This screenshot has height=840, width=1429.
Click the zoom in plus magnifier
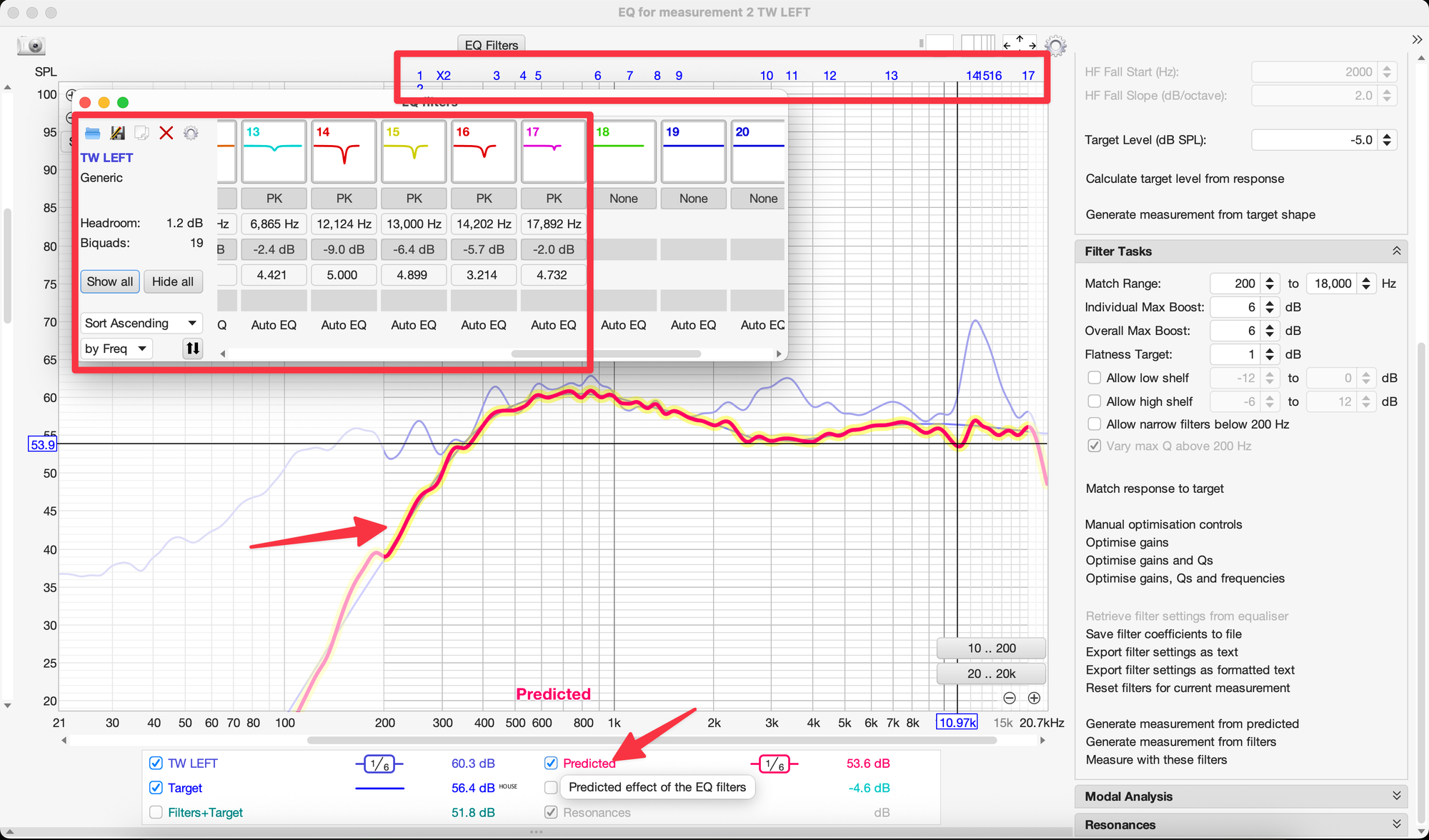point(1034,698)
